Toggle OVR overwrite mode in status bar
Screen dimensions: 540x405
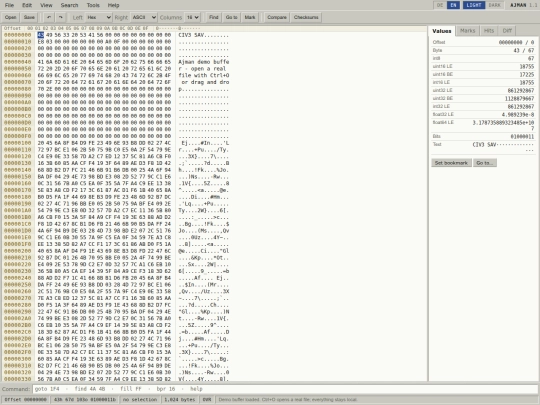[x=207, y=399]
